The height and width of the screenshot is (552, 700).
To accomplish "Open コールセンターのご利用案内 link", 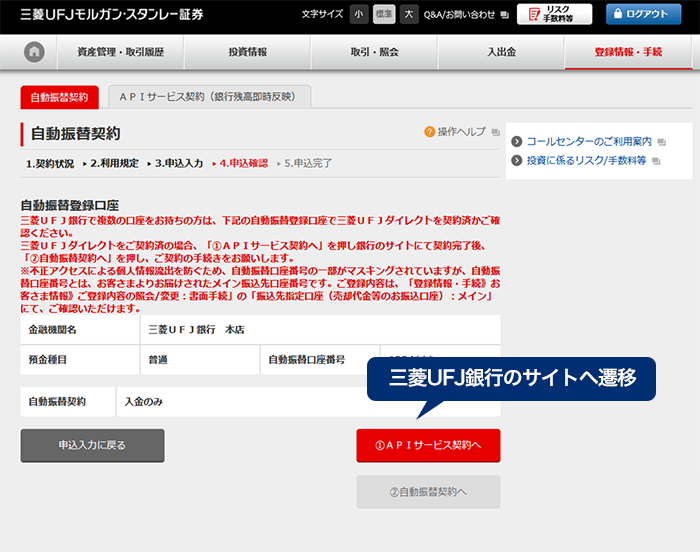I will (x=589, y=142).
